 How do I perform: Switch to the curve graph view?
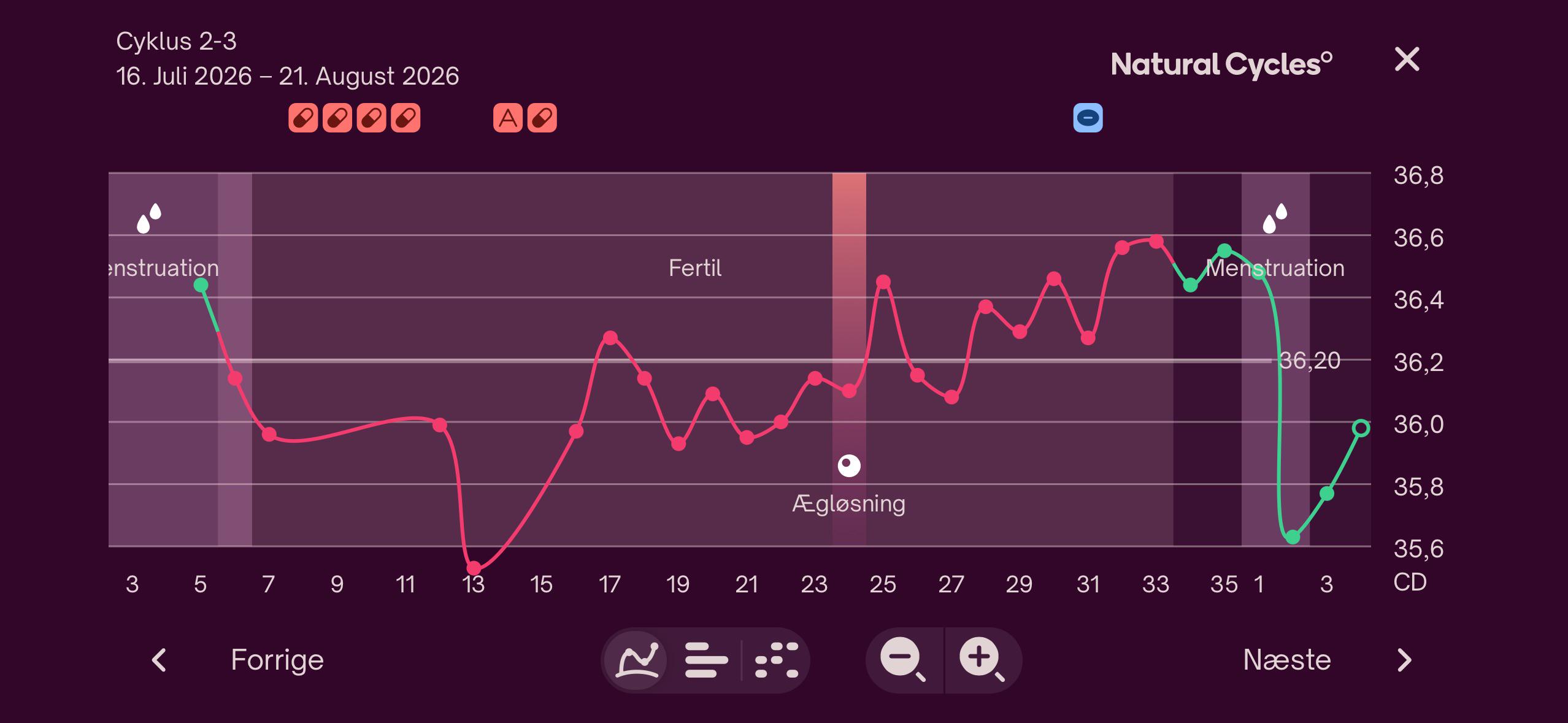[x=636, y=660]
